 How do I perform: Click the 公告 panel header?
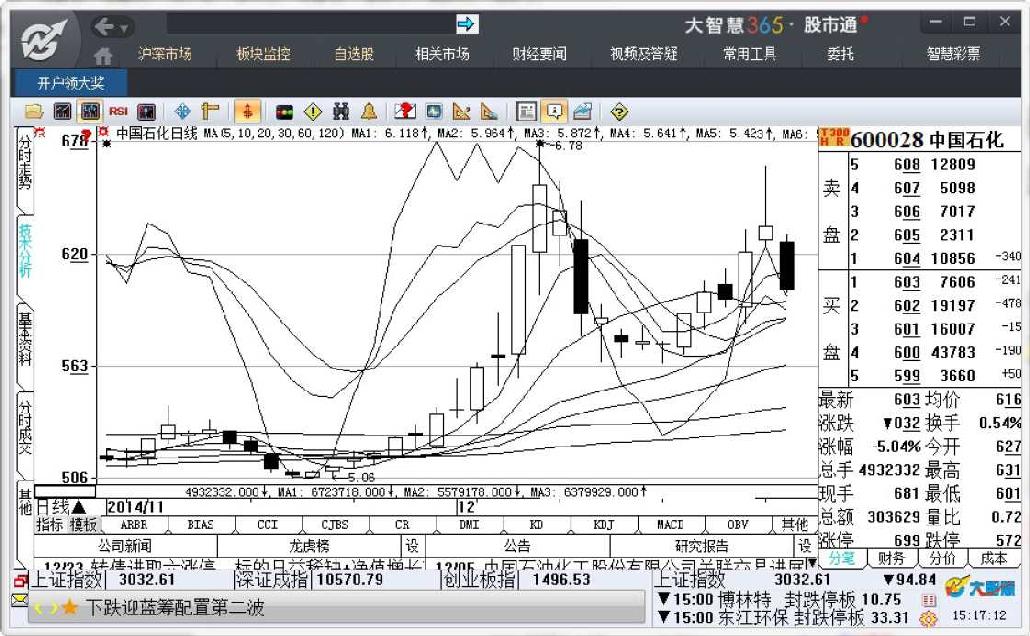[517, 546]
